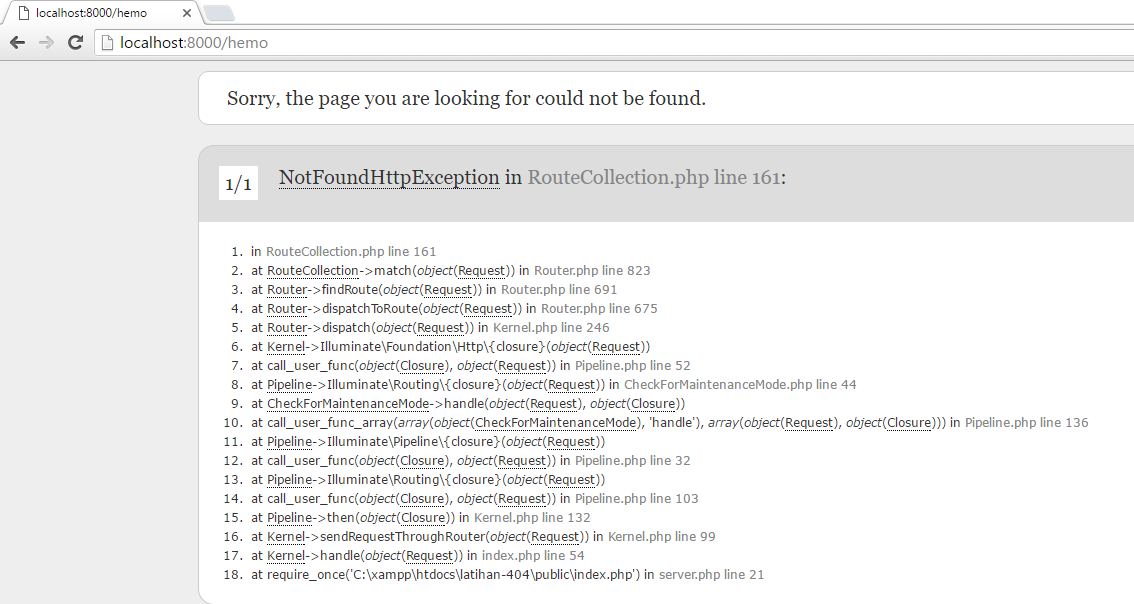Click RouteCollection in the match() stack entry
The height and width of the screenshot is (604, 1134).
click(312, 271)
